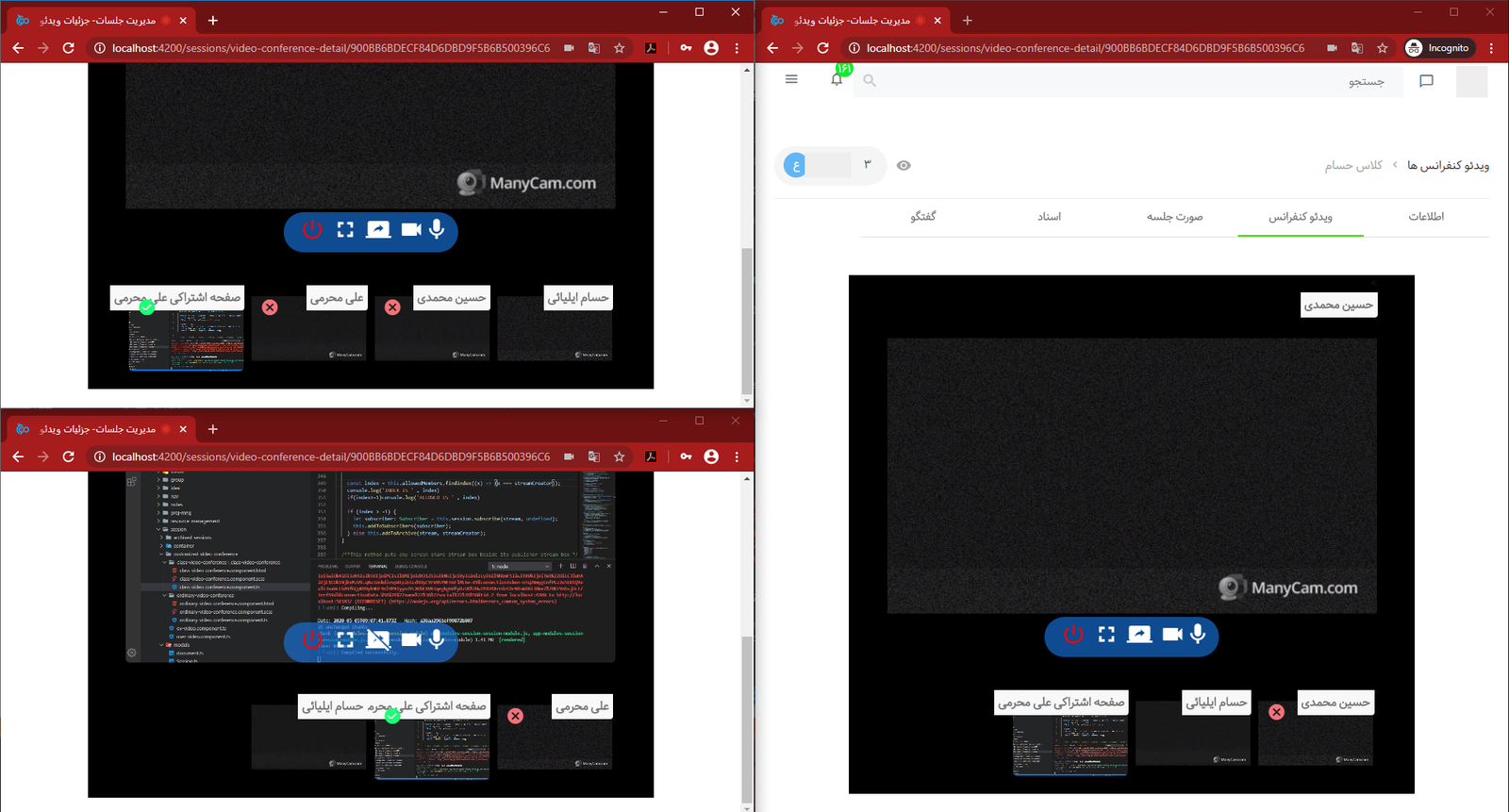Stop screen sharing in bottom-left window
The height and width of the screenshot is (812, 1509).
coord(378,639)
